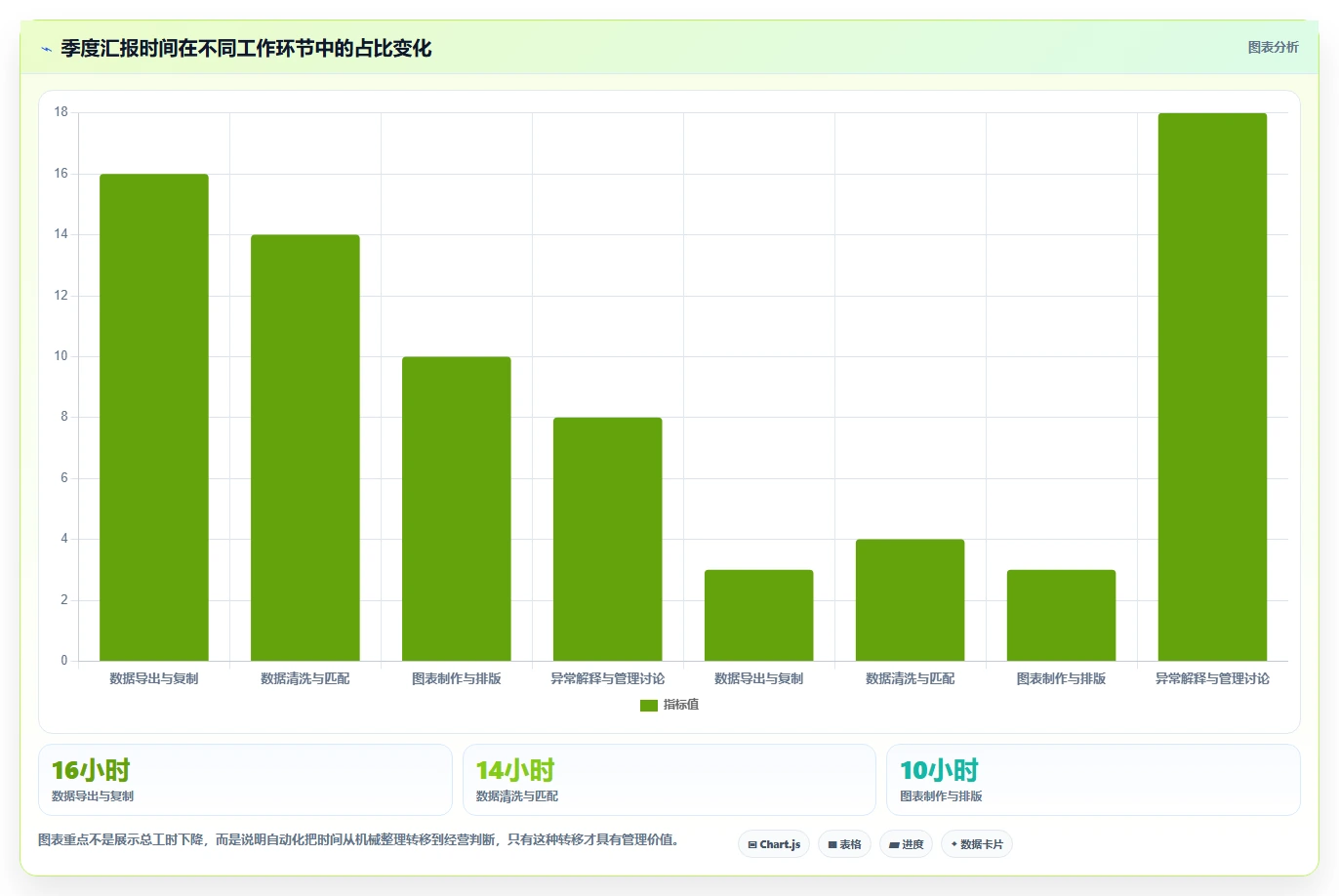Click the y-axis tick label 16
This screenshot has width=1339, height=896.
61,174
